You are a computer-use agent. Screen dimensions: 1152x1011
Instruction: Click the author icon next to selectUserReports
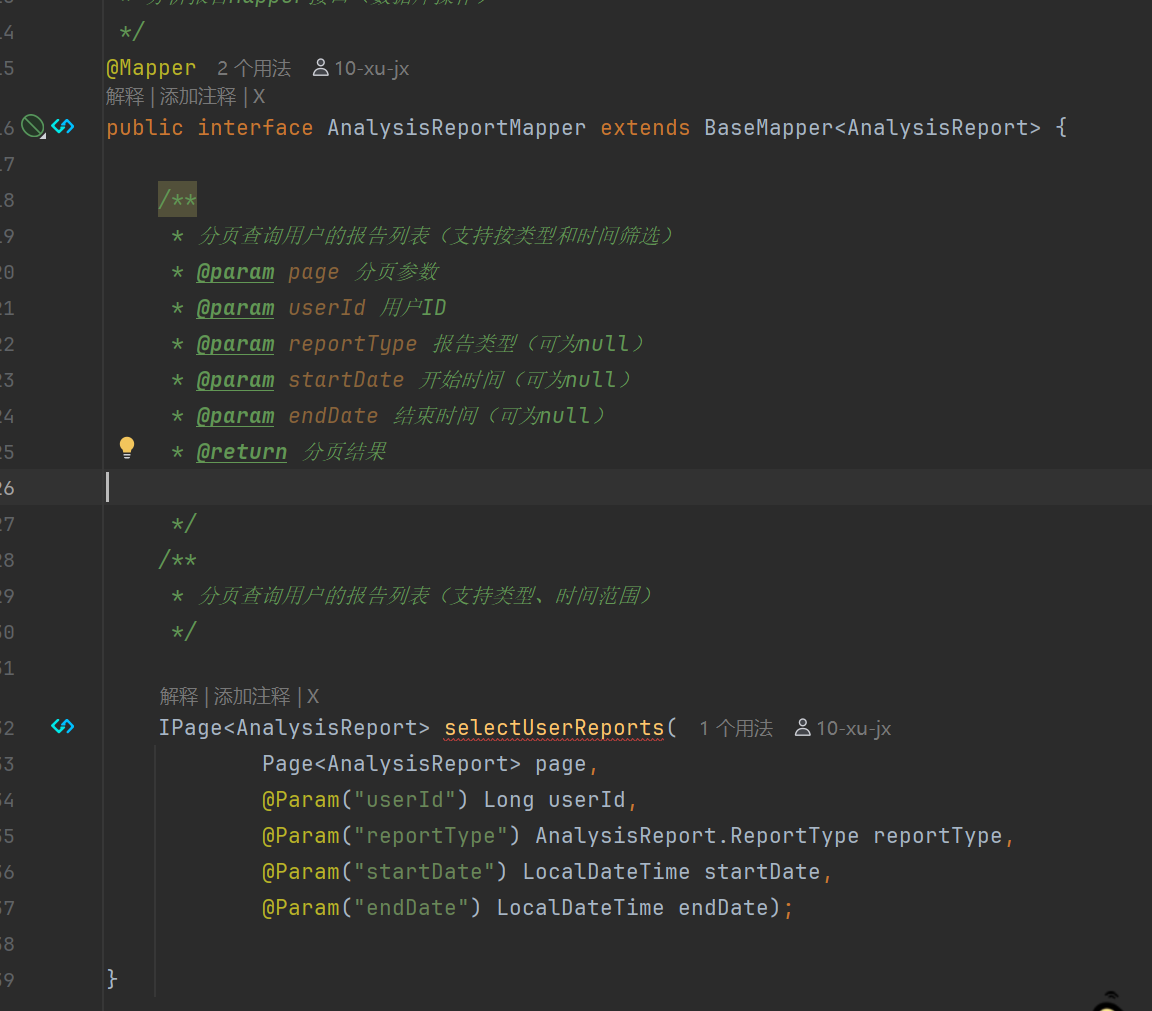click(x=803, y=727)
